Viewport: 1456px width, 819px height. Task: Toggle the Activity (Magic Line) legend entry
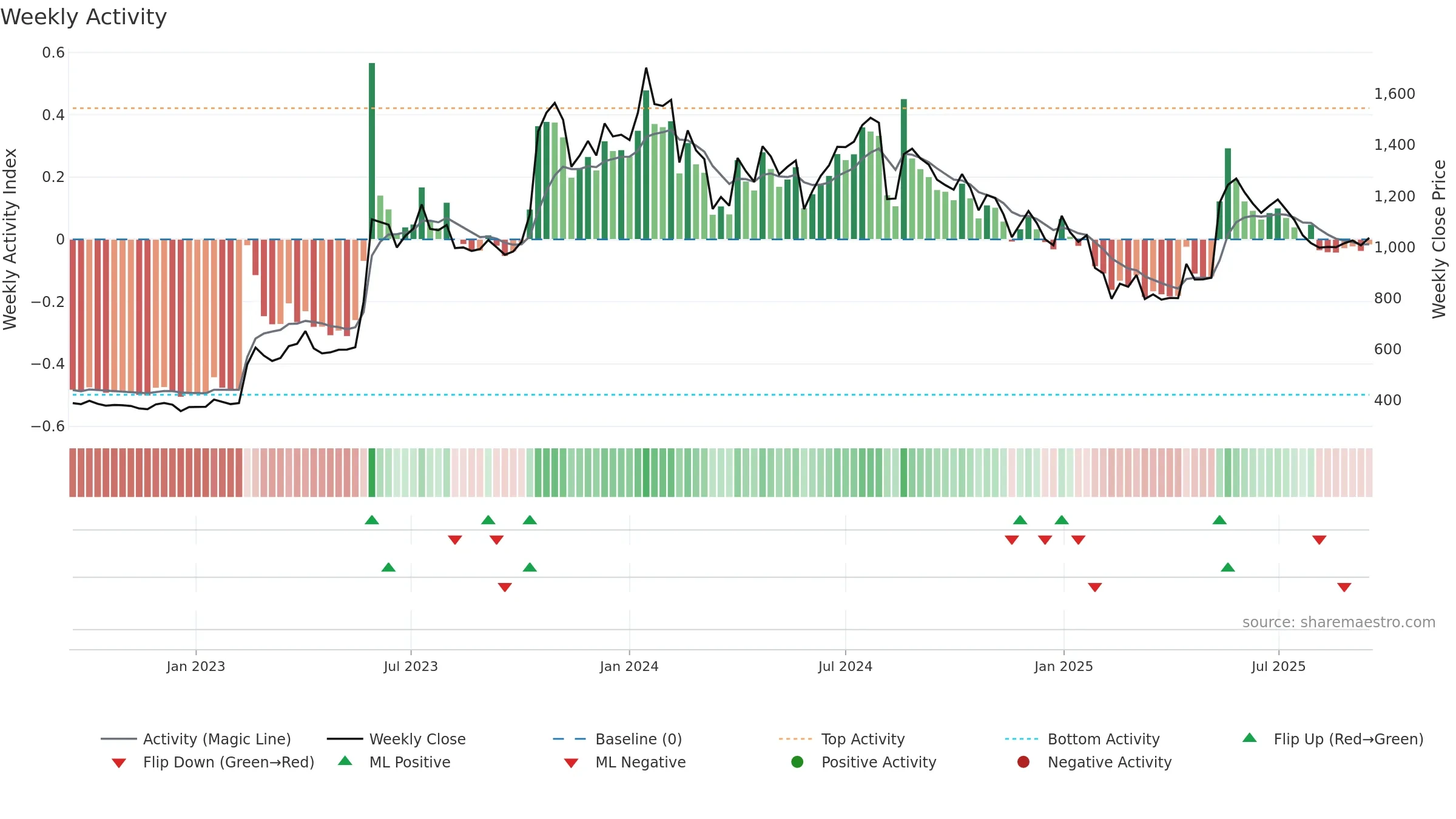196,739
